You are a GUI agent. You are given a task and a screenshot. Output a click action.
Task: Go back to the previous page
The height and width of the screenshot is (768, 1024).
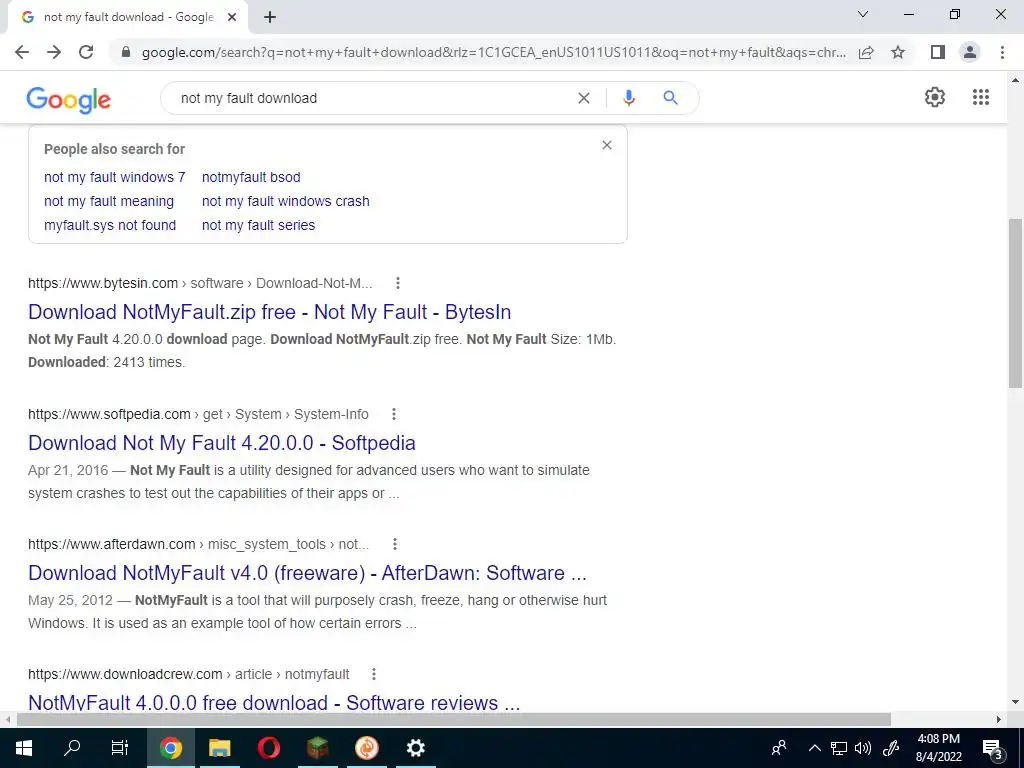(22, 52)
